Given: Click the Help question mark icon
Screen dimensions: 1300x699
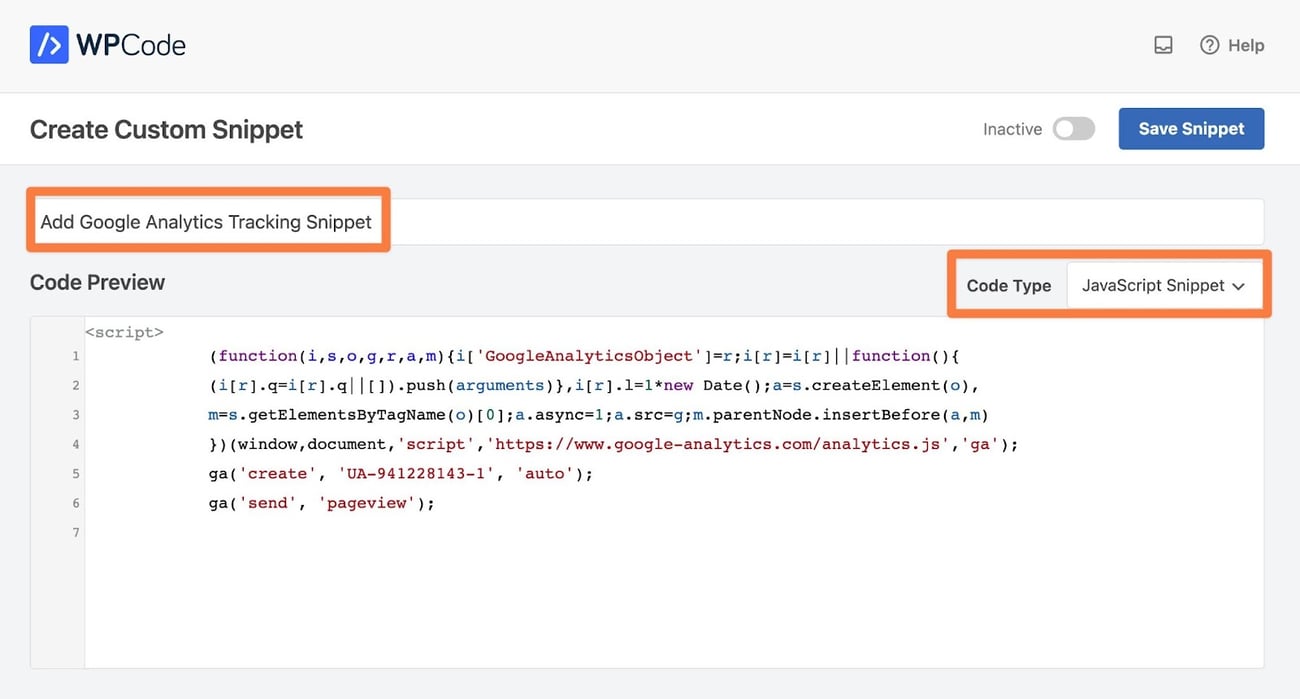Looking at the screenshot, I should click(1209, 45).
